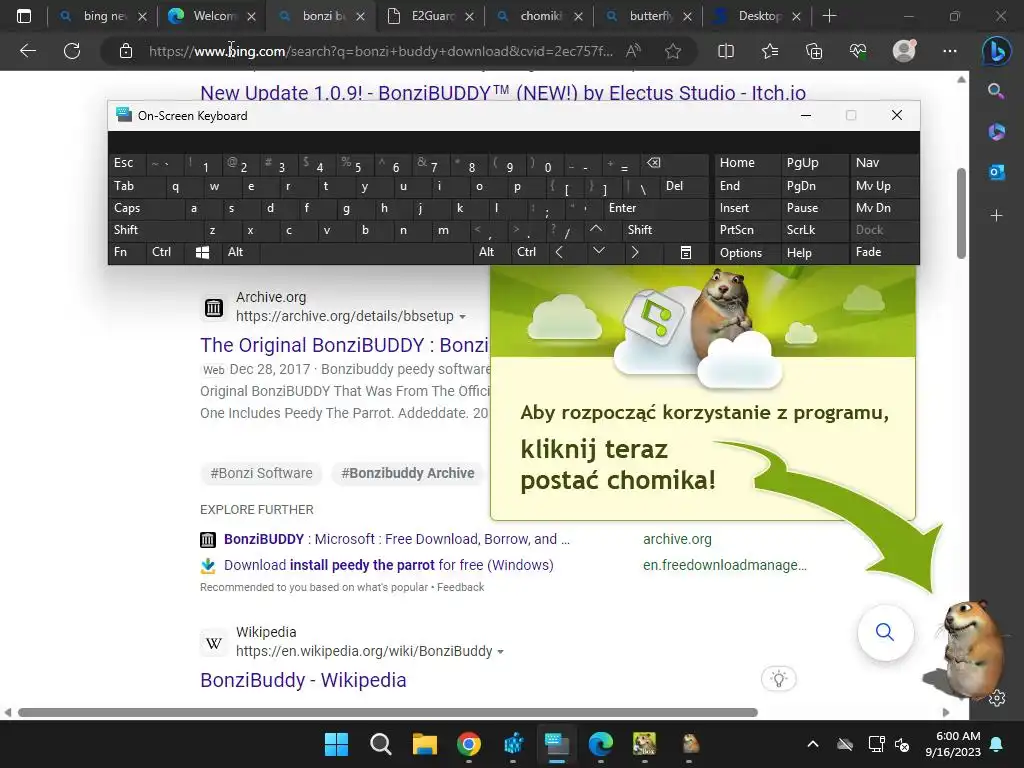
Task: Open taskbar Search
Action: 381,744
